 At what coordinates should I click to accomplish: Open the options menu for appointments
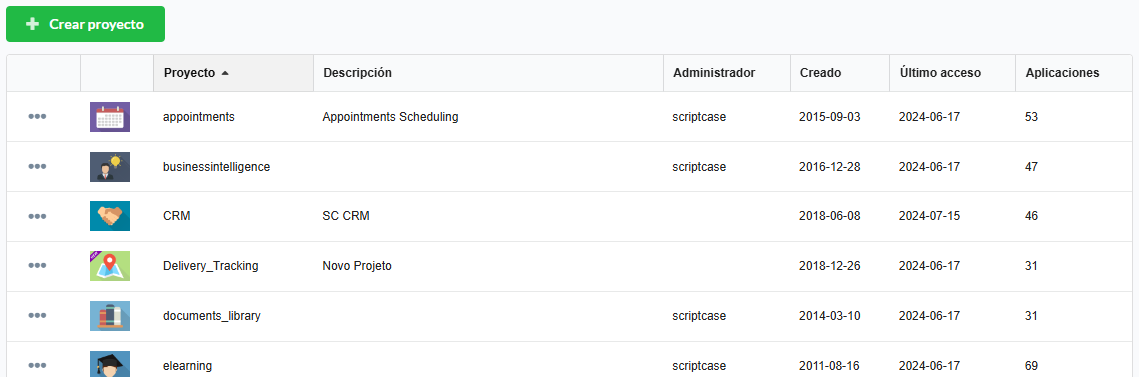click(x=37, y=117)
